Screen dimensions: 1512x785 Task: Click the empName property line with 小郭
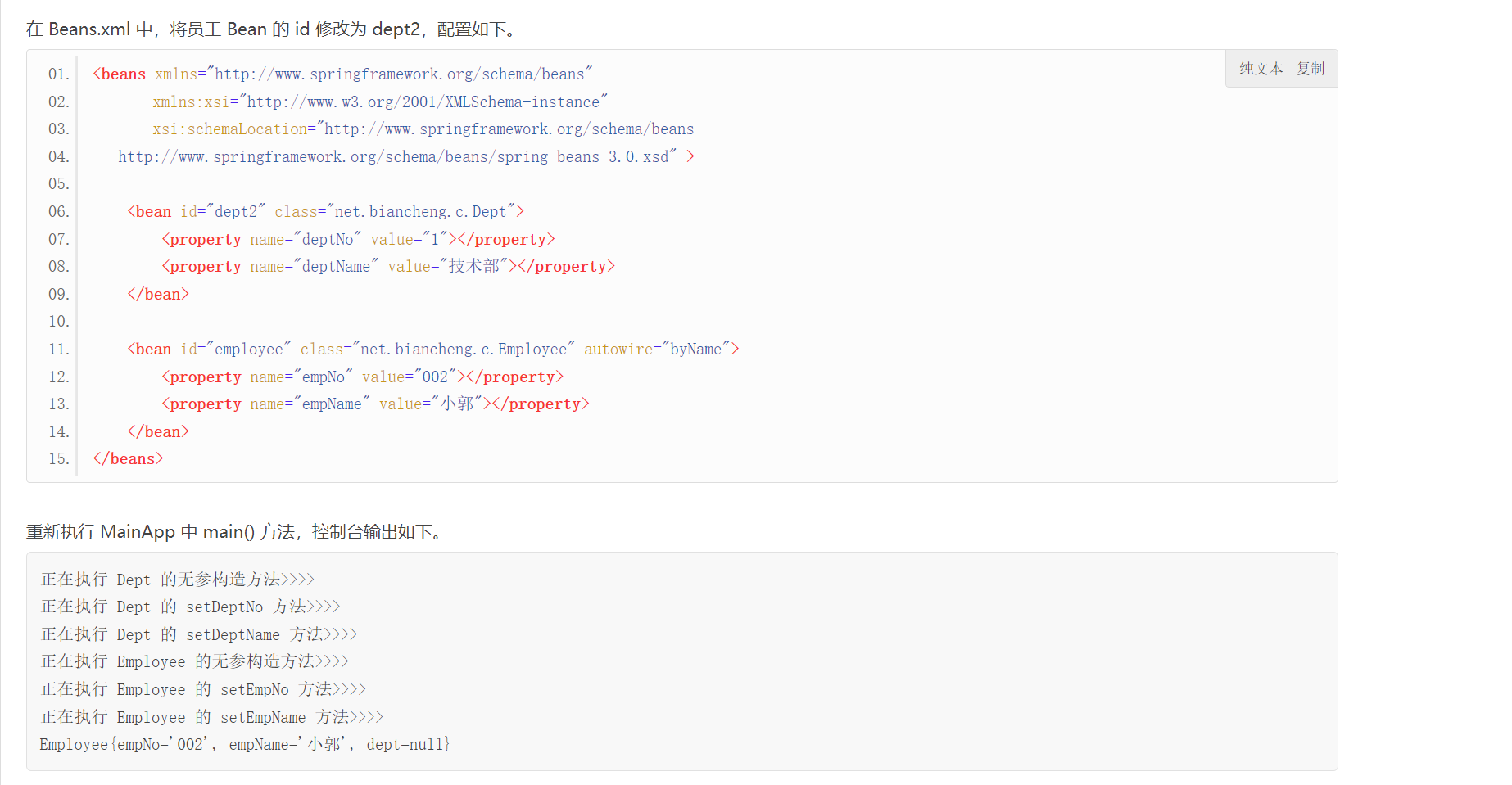(375, 404)
